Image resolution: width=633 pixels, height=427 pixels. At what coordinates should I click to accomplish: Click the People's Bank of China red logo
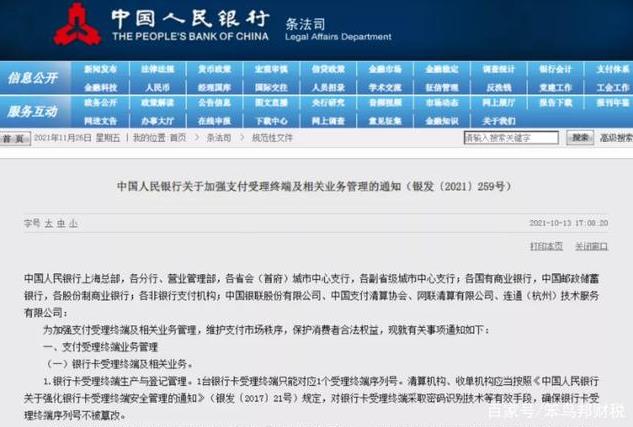pyautogui.click(x=78, y=25)
